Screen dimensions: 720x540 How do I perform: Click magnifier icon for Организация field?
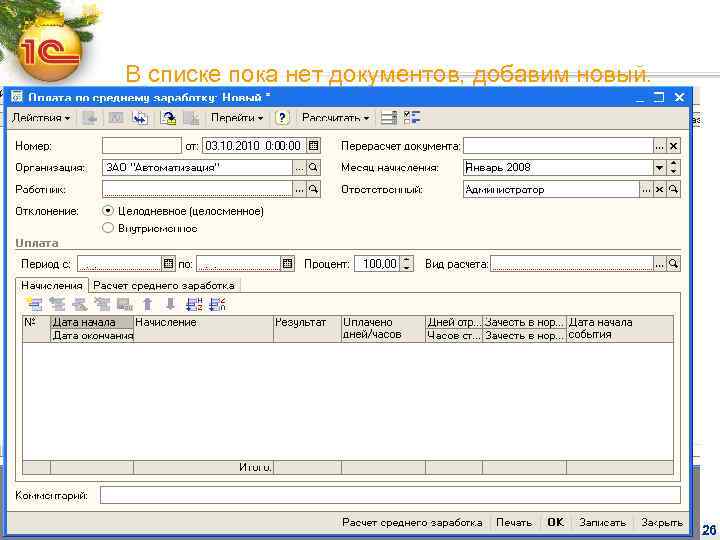click(314, 168)
